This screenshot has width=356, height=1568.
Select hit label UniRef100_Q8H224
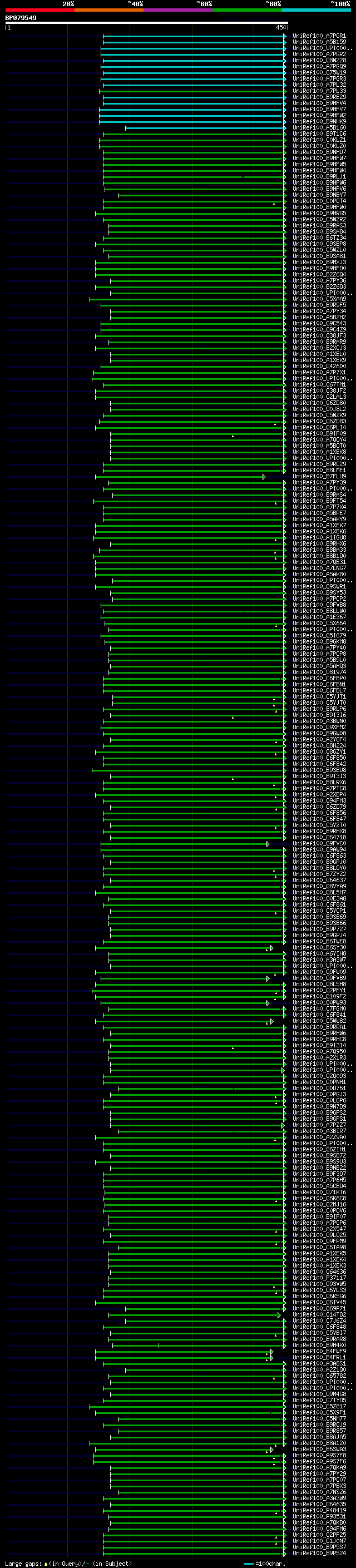(x=319, y=746)
